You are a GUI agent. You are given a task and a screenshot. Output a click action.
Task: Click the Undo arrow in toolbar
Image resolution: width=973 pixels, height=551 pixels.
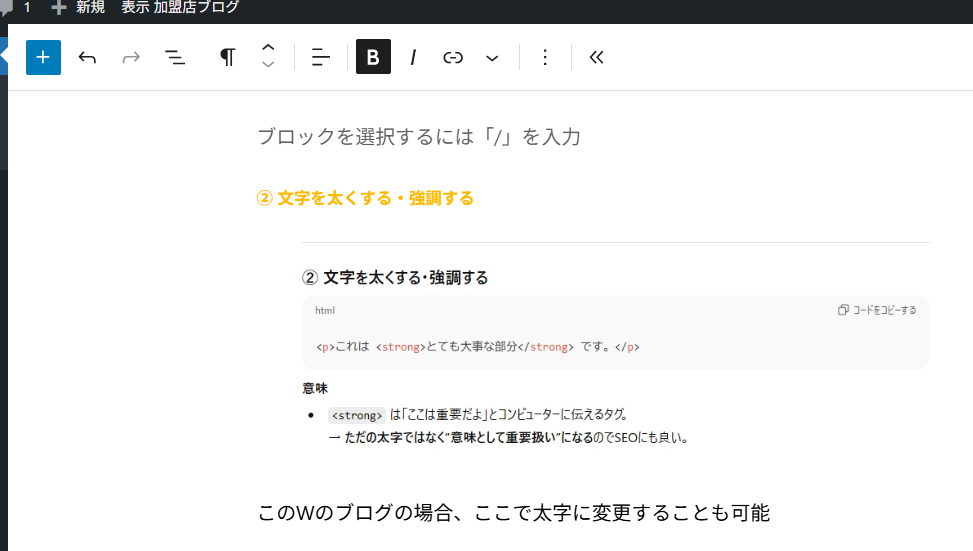pos(87,58)
